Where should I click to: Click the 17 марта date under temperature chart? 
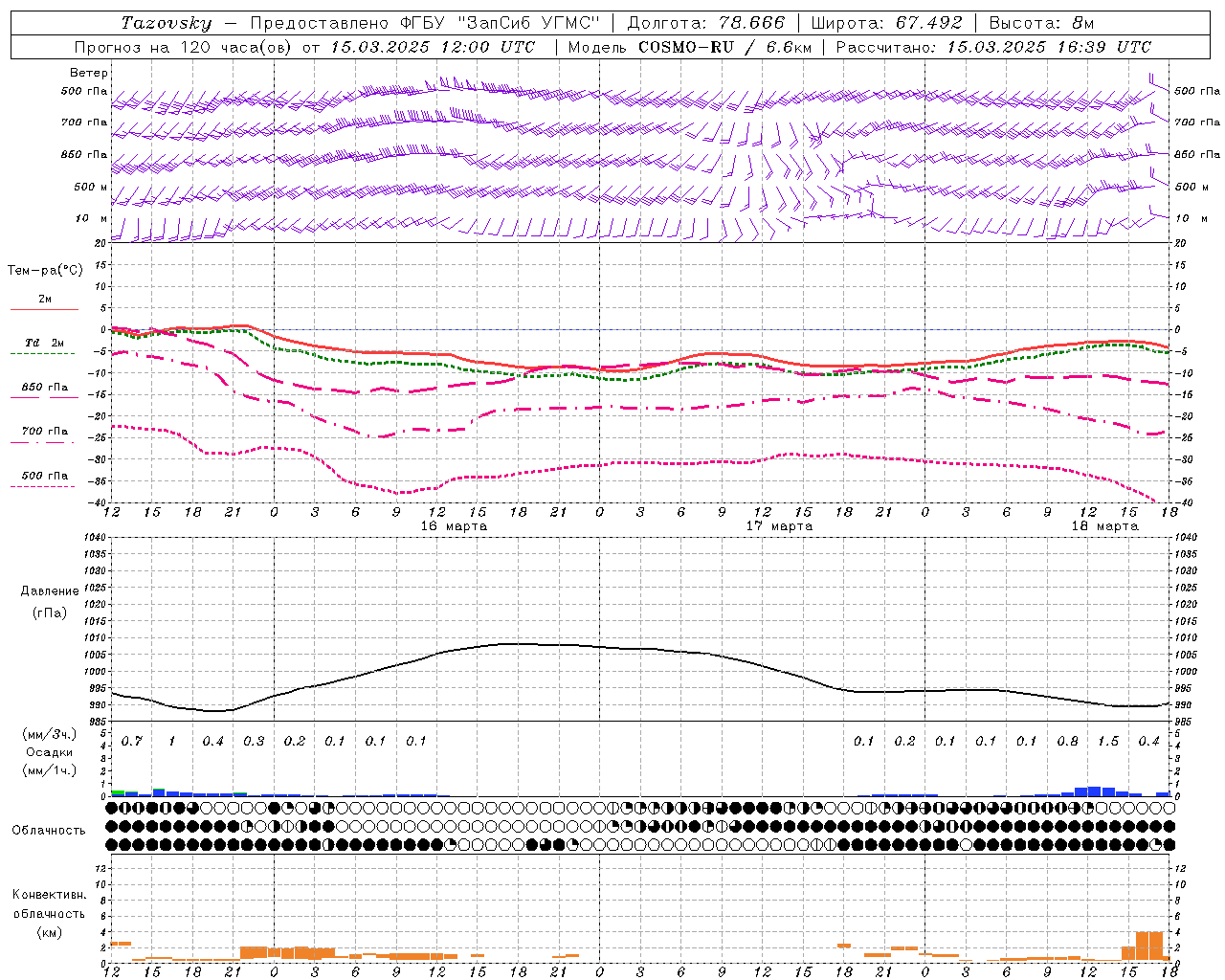coord(779,525)
